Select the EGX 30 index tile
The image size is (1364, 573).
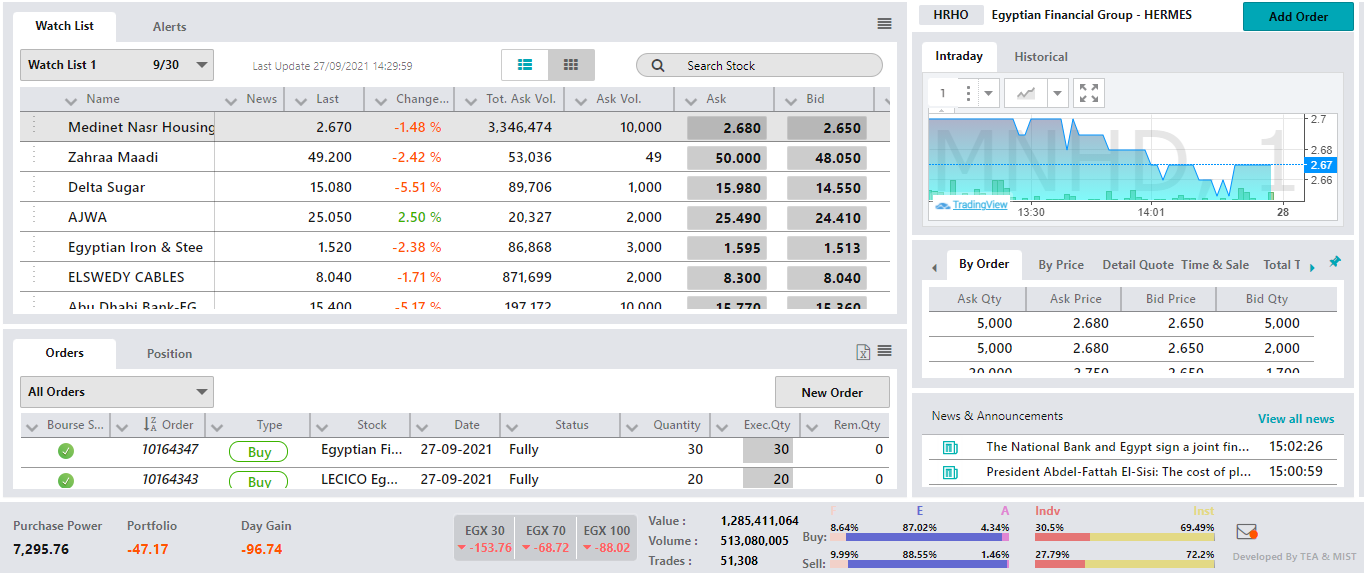tap(484, 538)
